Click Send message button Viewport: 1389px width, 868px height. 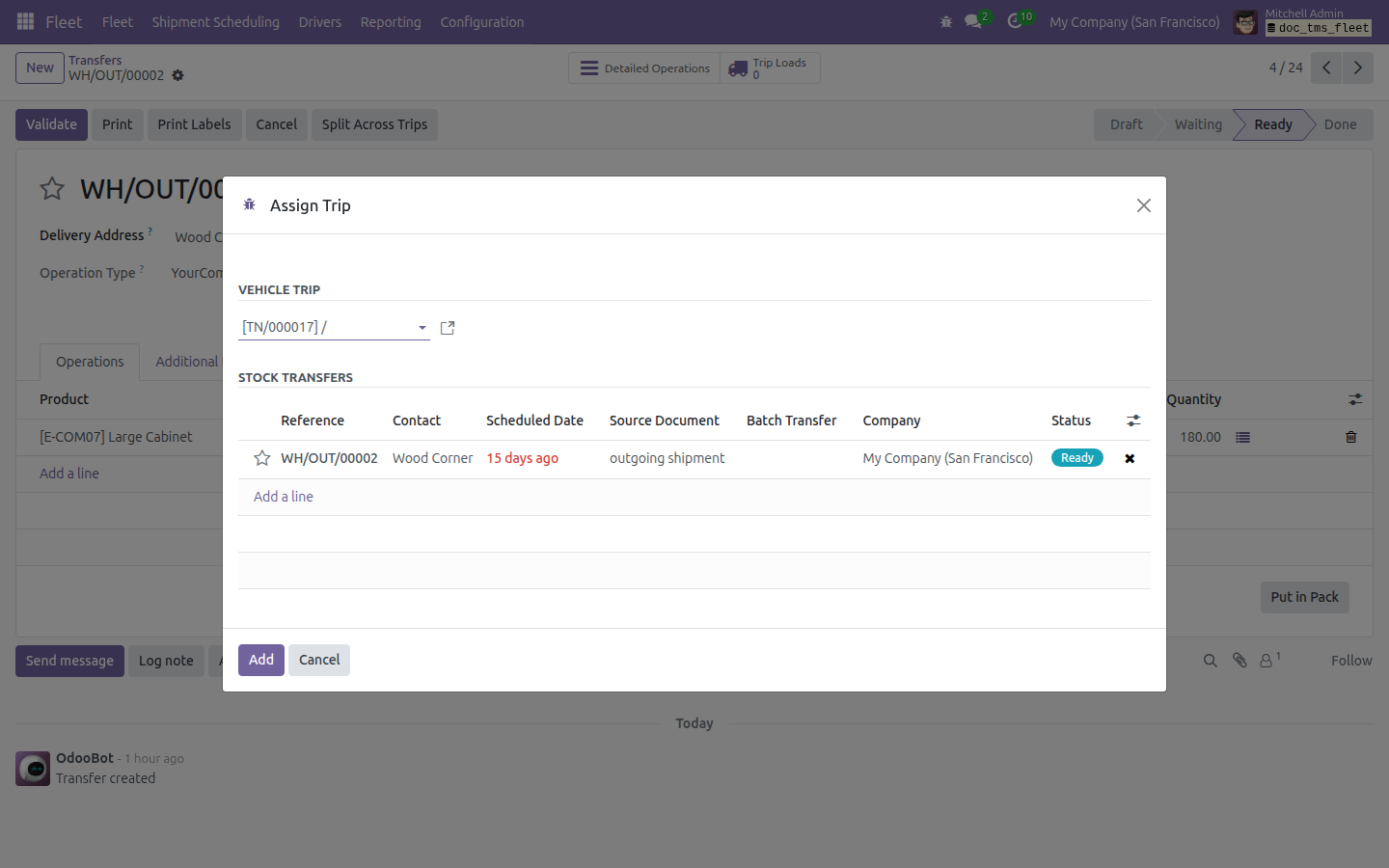[x=69, y=661]
